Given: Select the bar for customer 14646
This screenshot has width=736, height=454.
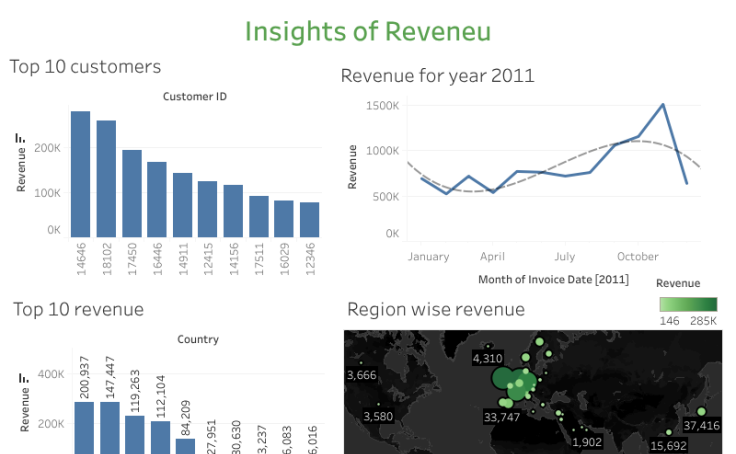Looking at the screenshot, I should click(x=80, y=173).
